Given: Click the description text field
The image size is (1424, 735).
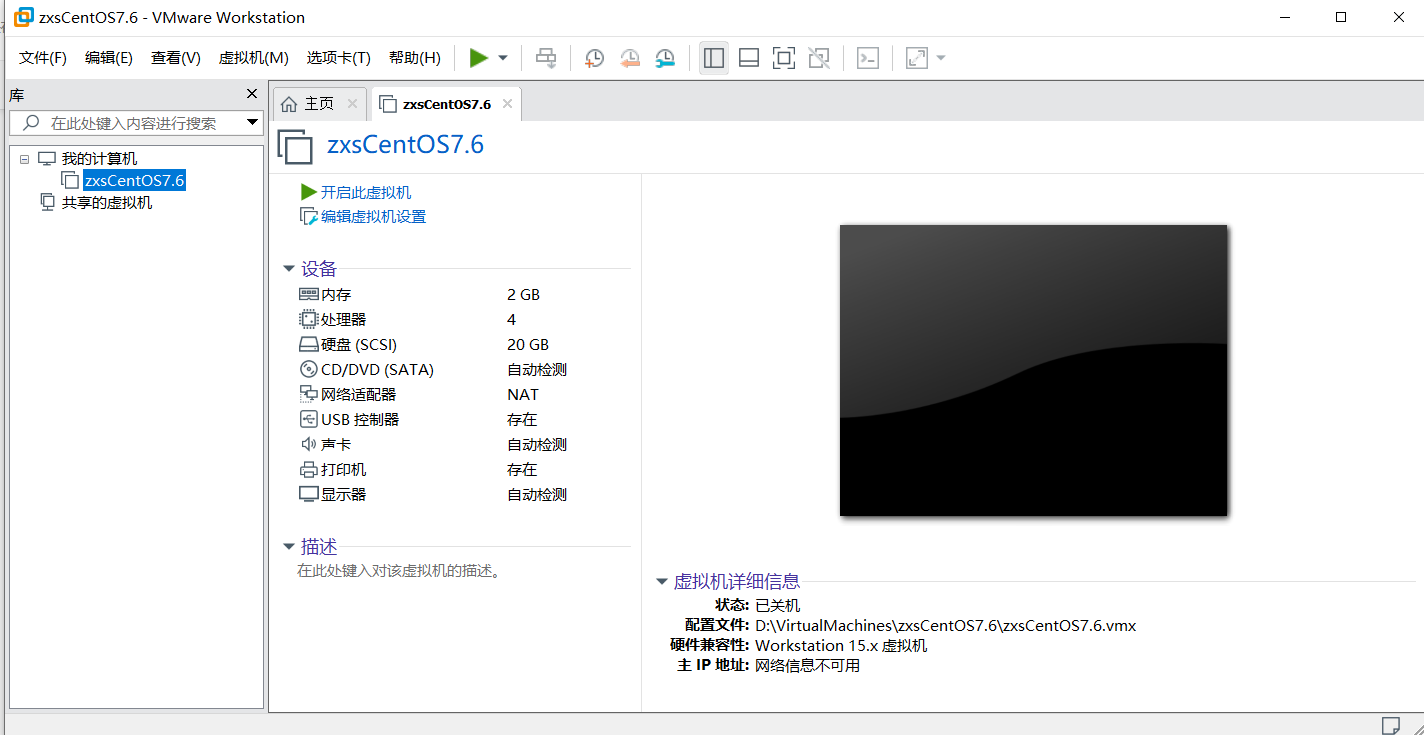Looking at the screenshot, I should pyautogui.click(x=398, y=571).
